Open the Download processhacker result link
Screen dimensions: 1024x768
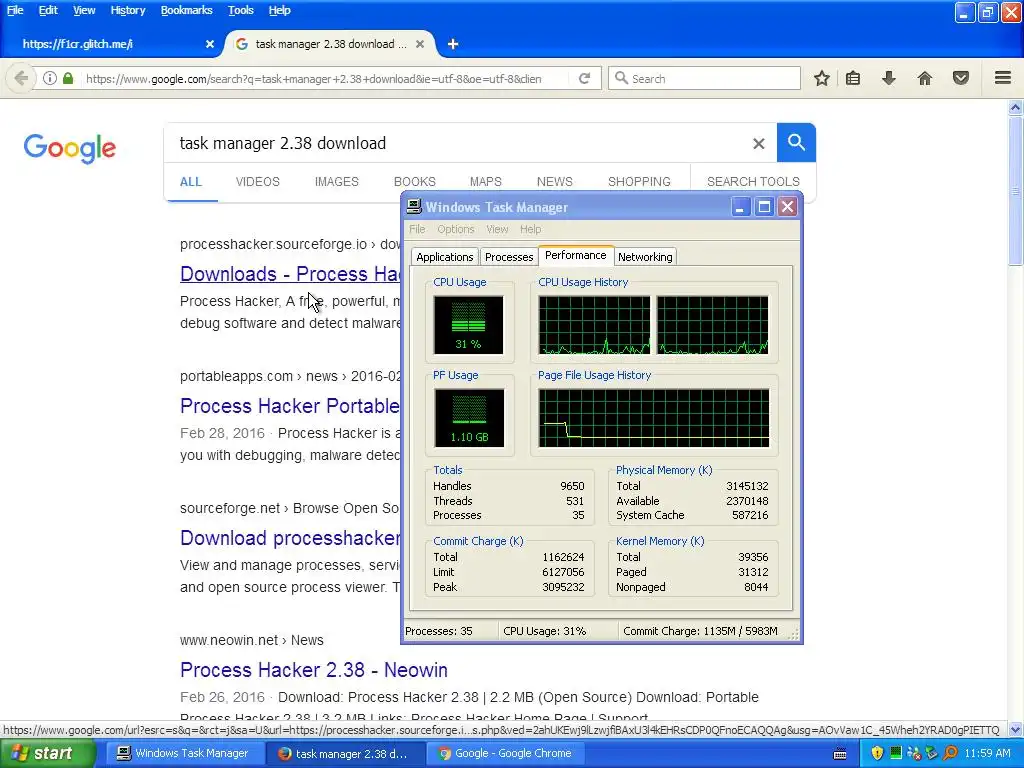pos(290,537)
